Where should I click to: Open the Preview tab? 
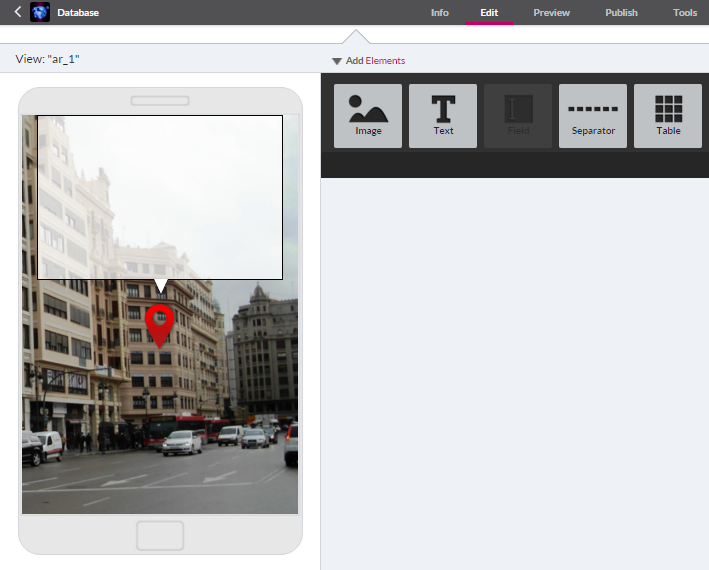[x=551, y=13]
